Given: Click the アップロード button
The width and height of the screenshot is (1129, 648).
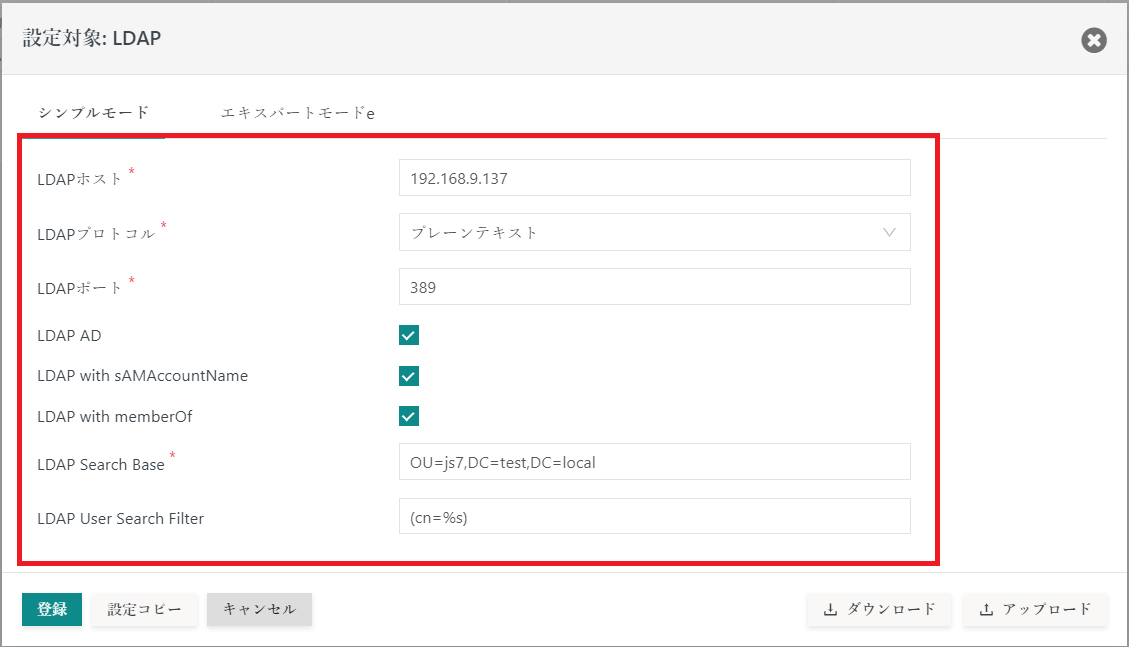Looking at the screenshot, I should (1035, 609).
